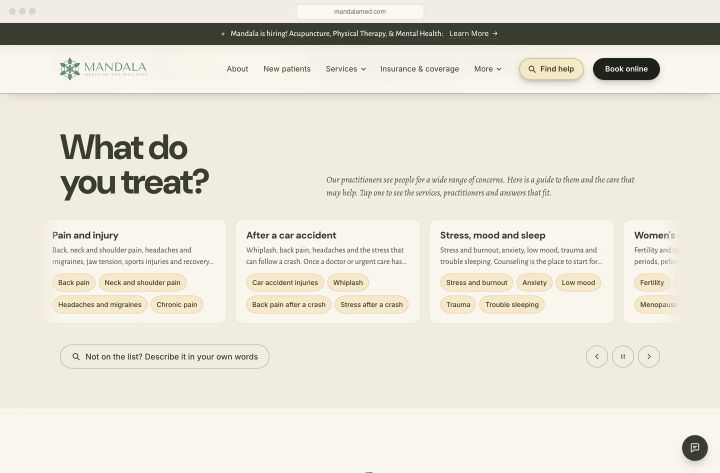Click the Find help button
Screen dimensions: 720x473
click(x=551, y=69)
